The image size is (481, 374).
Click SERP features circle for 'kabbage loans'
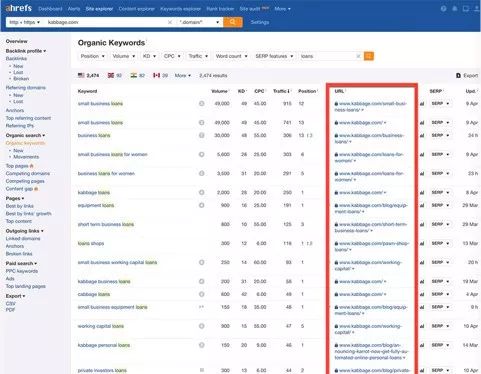[x=202, y=192]
